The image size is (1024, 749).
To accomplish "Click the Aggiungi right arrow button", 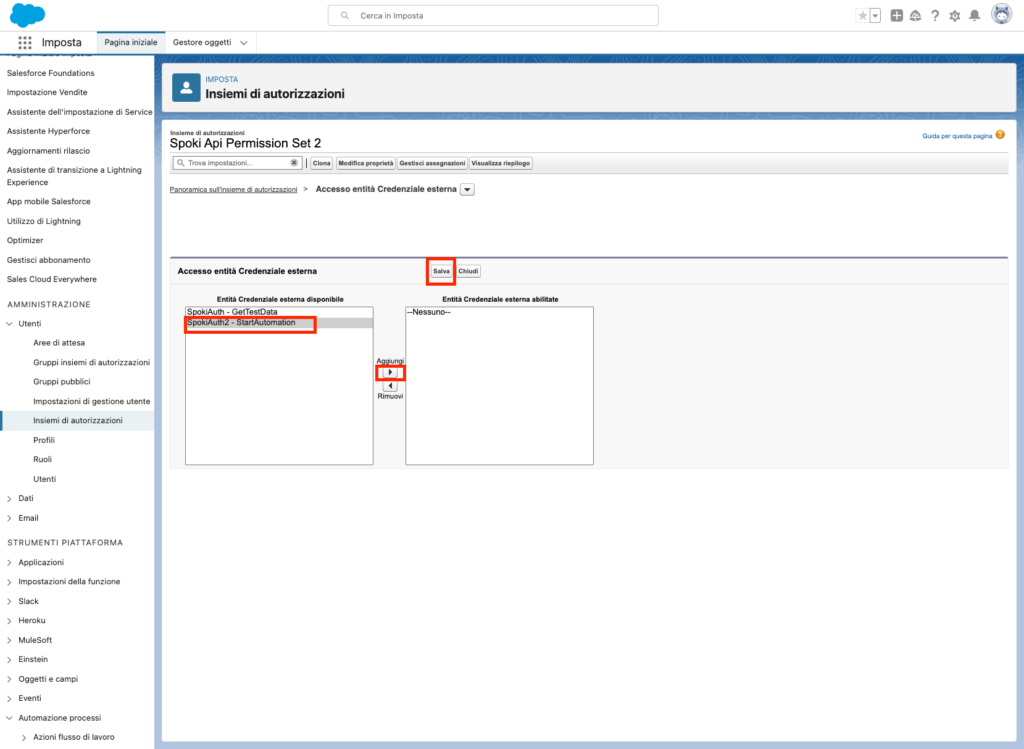I will (x=390, y=372).
